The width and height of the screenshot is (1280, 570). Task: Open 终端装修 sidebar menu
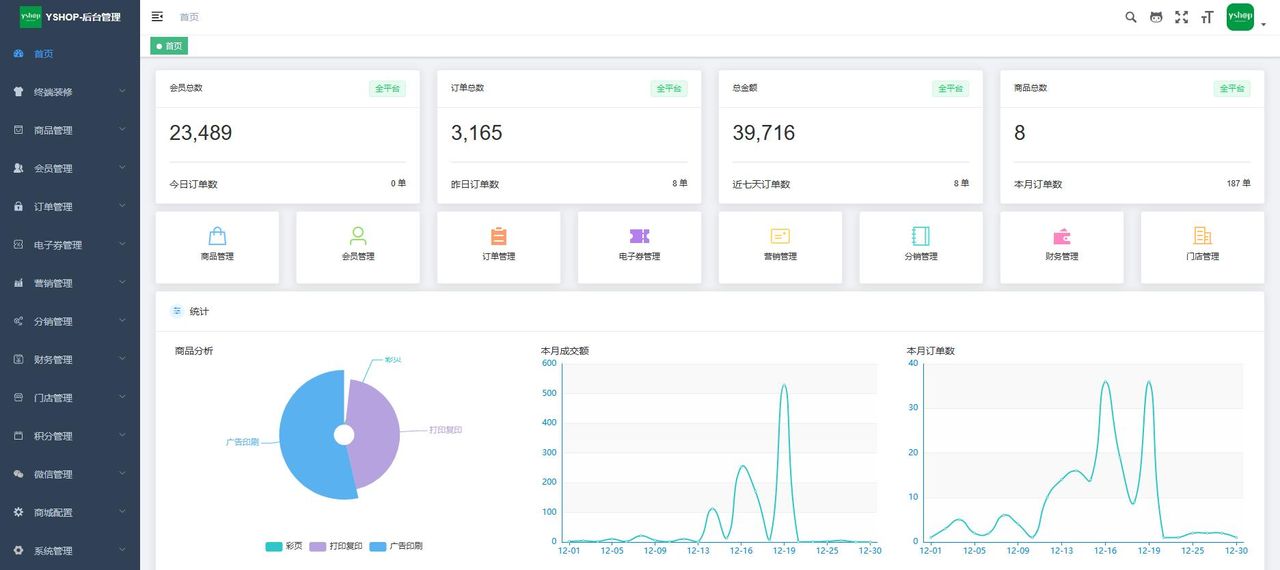[70, 92]
